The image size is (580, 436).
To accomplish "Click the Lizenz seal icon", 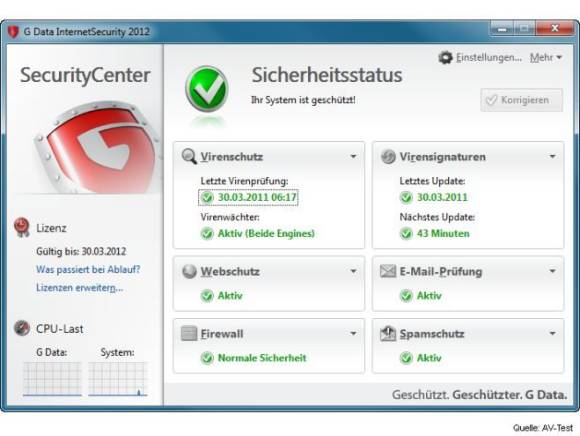I will click(x=21, y=227).
